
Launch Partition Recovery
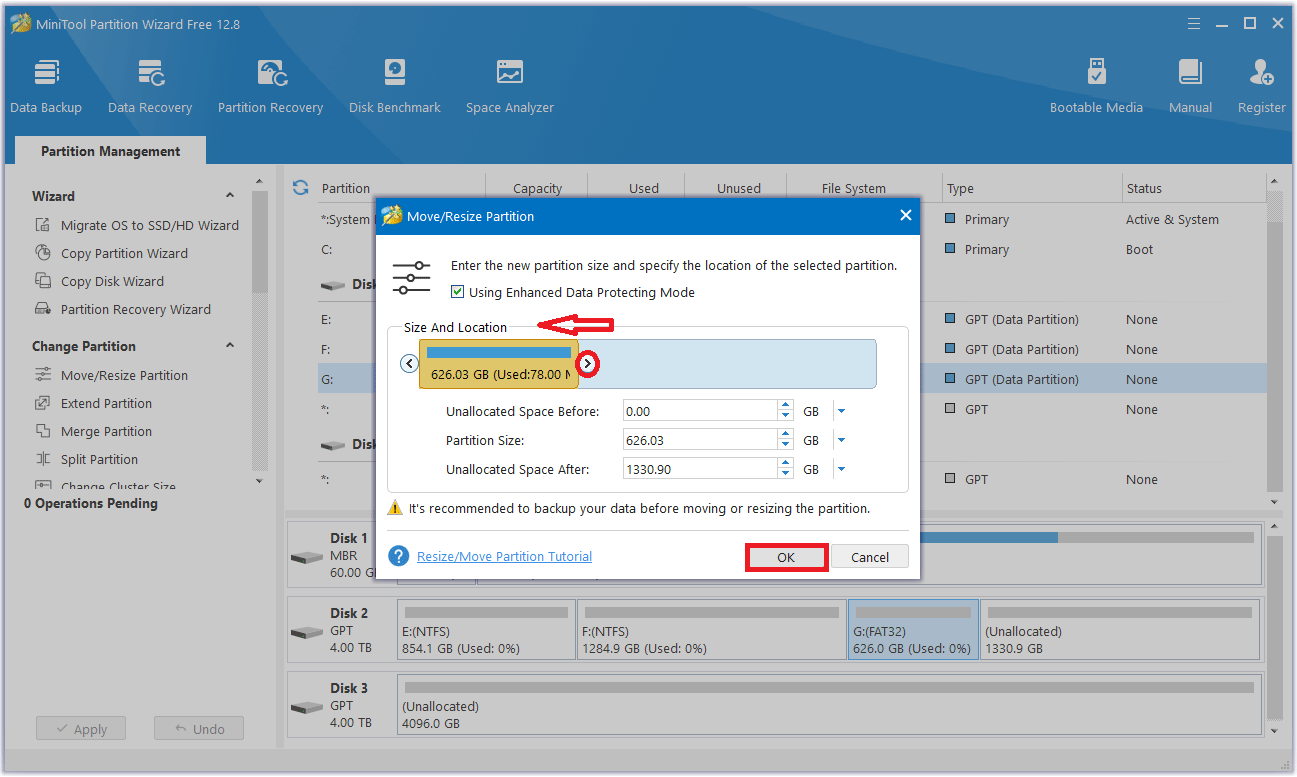click(x=270, y=86)
